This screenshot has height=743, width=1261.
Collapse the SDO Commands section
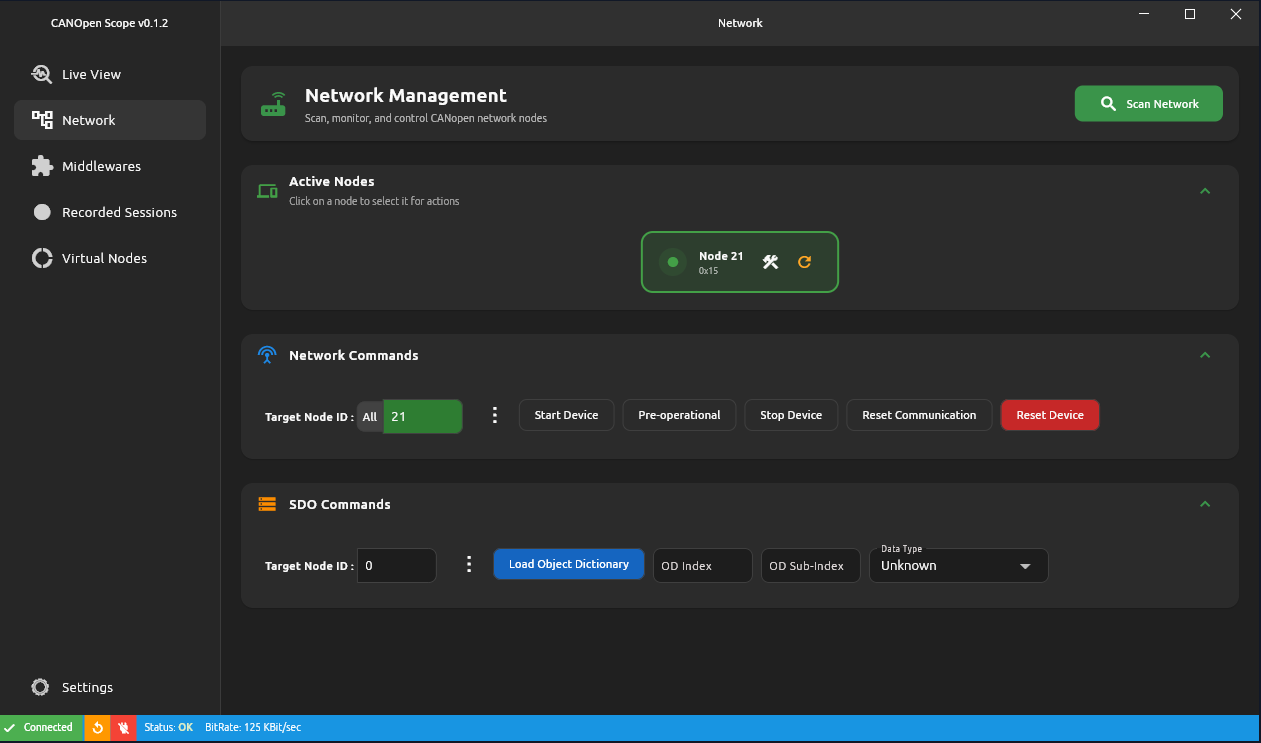pos(1205,503)
